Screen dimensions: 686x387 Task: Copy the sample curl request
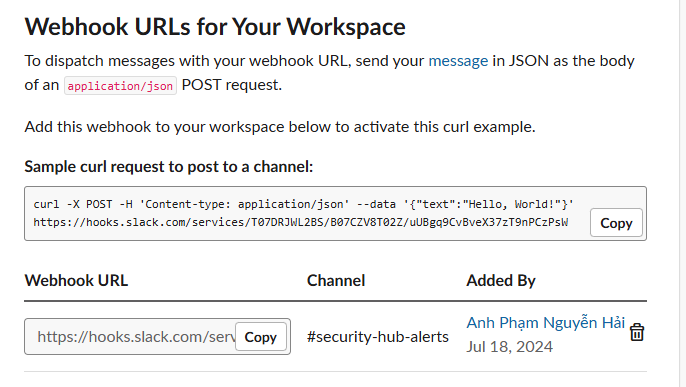tap(616, 223)
